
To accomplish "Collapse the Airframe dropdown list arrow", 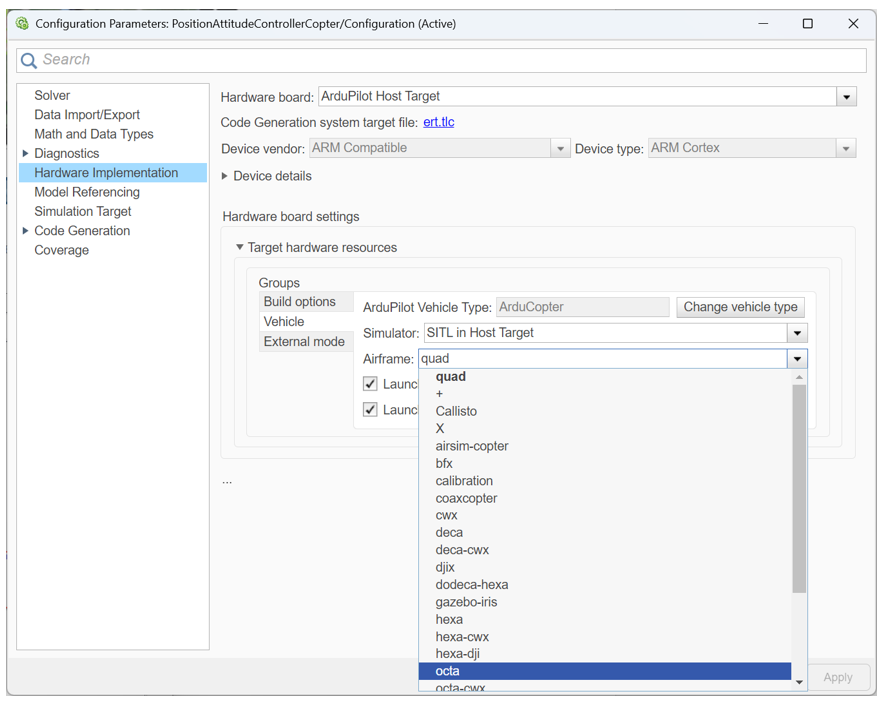I will (797, 359).
